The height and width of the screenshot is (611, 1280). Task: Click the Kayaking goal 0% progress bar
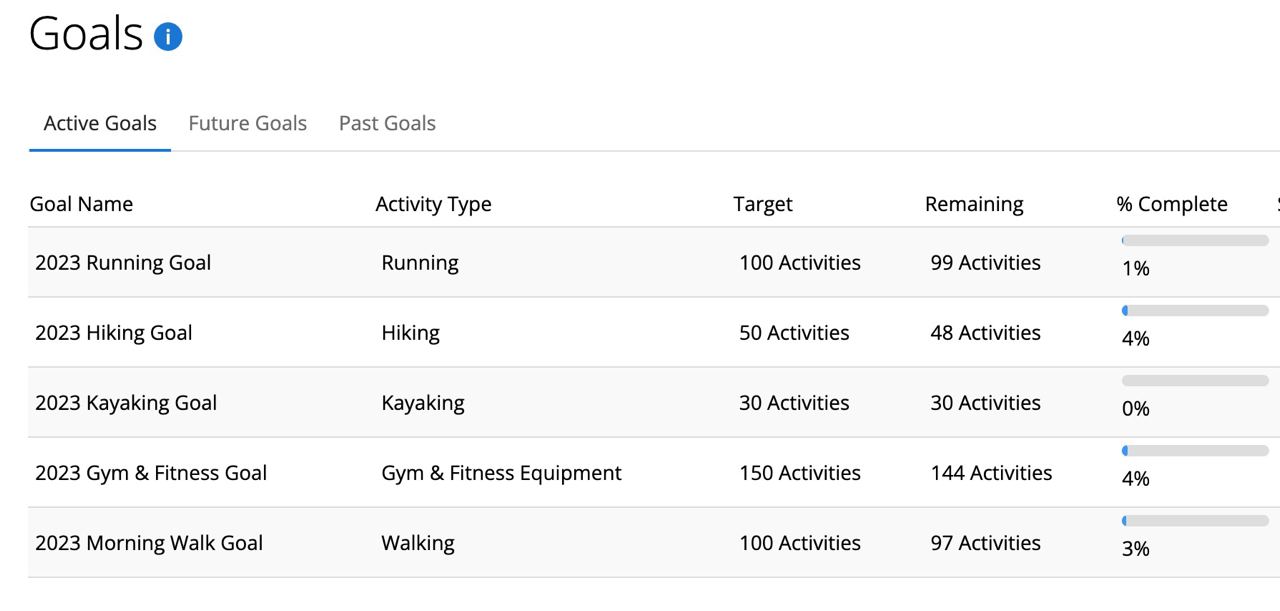point(1195,380)
